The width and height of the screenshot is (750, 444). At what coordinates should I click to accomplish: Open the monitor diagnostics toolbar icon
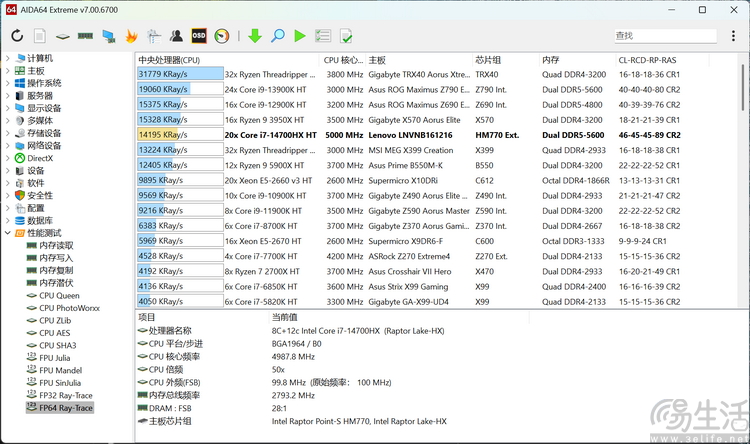[154, 36]
